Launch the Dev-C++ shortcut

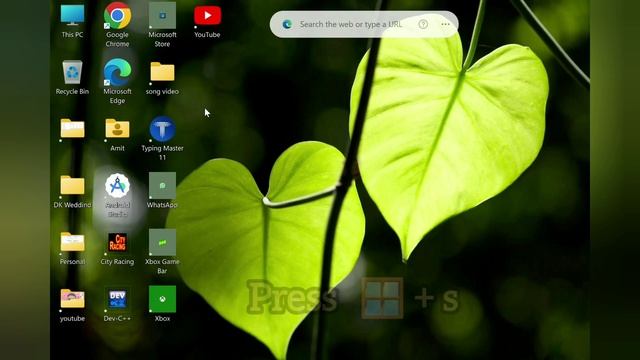(x=117, y=305)
